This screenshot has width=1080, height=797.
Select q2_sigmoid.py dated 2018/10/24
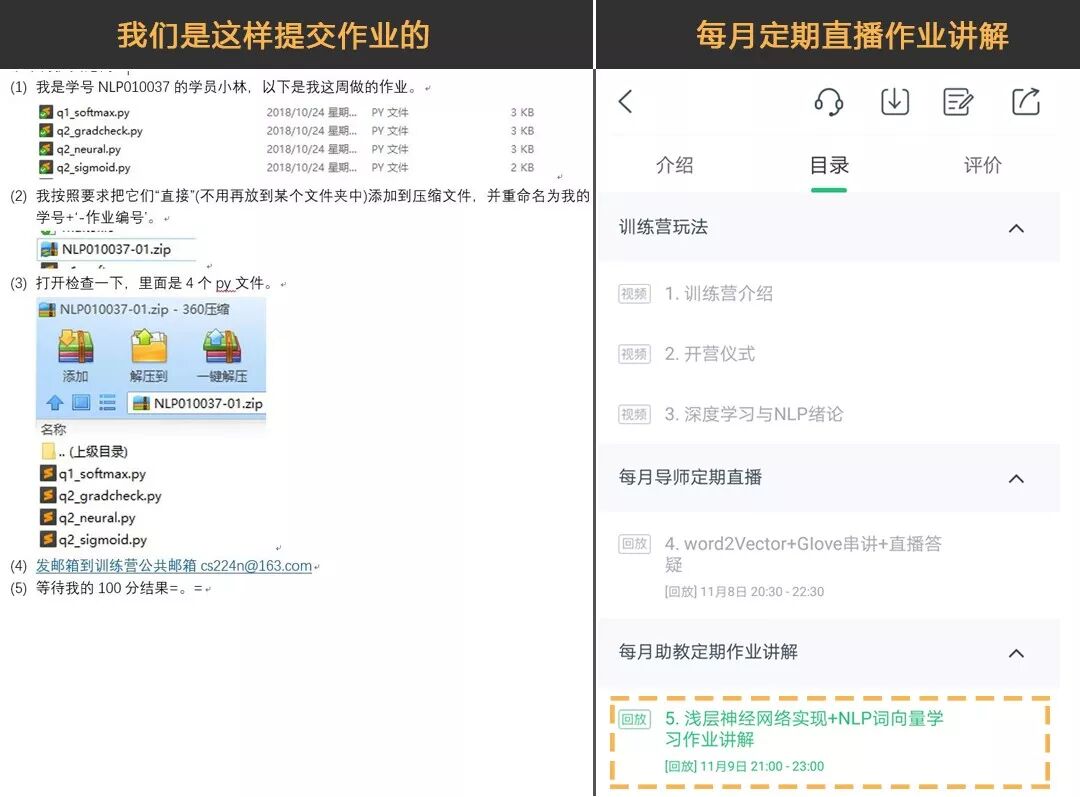287,167
